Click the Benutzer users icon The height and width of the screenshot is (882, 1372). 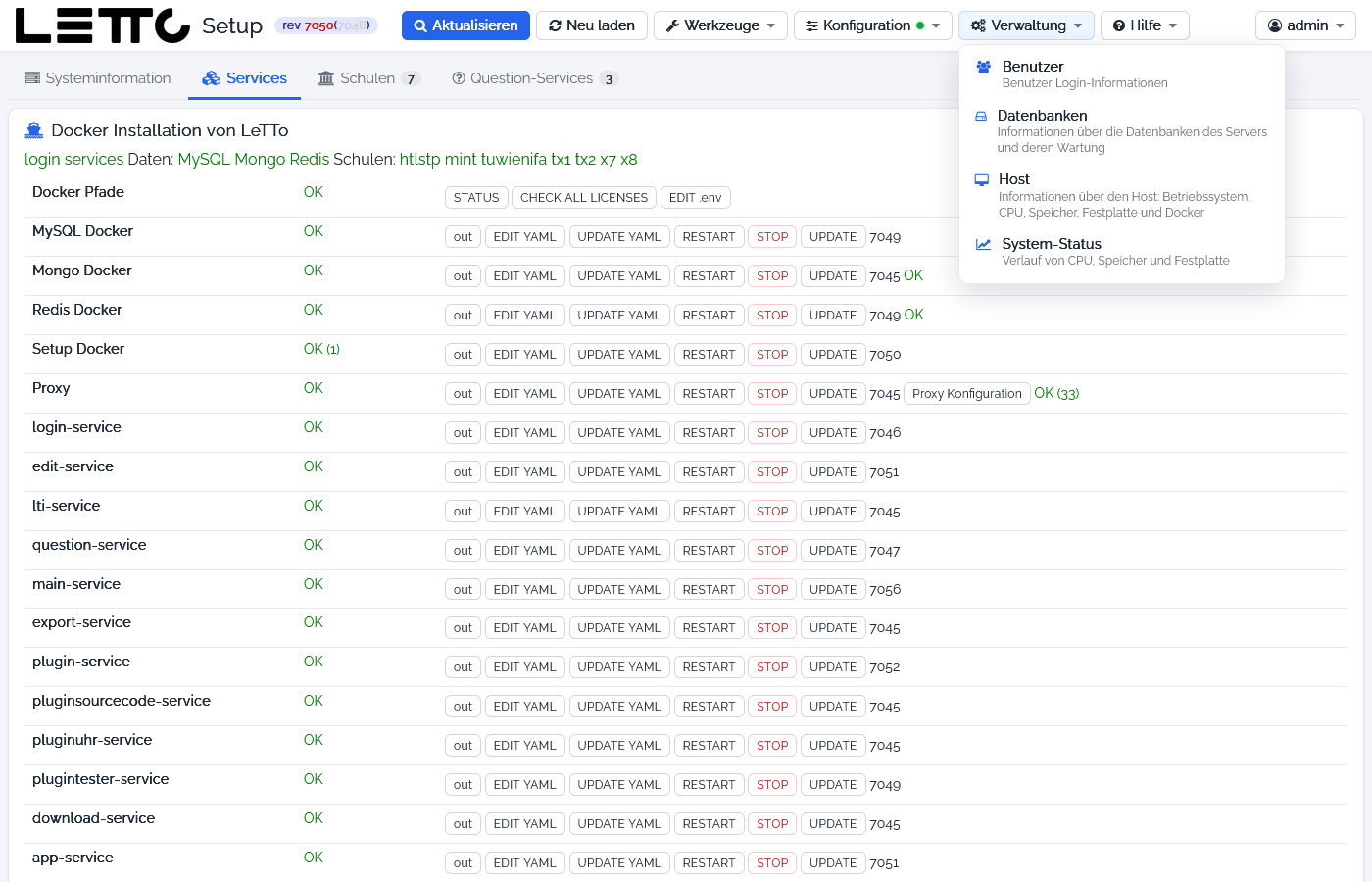click(983, 67)
